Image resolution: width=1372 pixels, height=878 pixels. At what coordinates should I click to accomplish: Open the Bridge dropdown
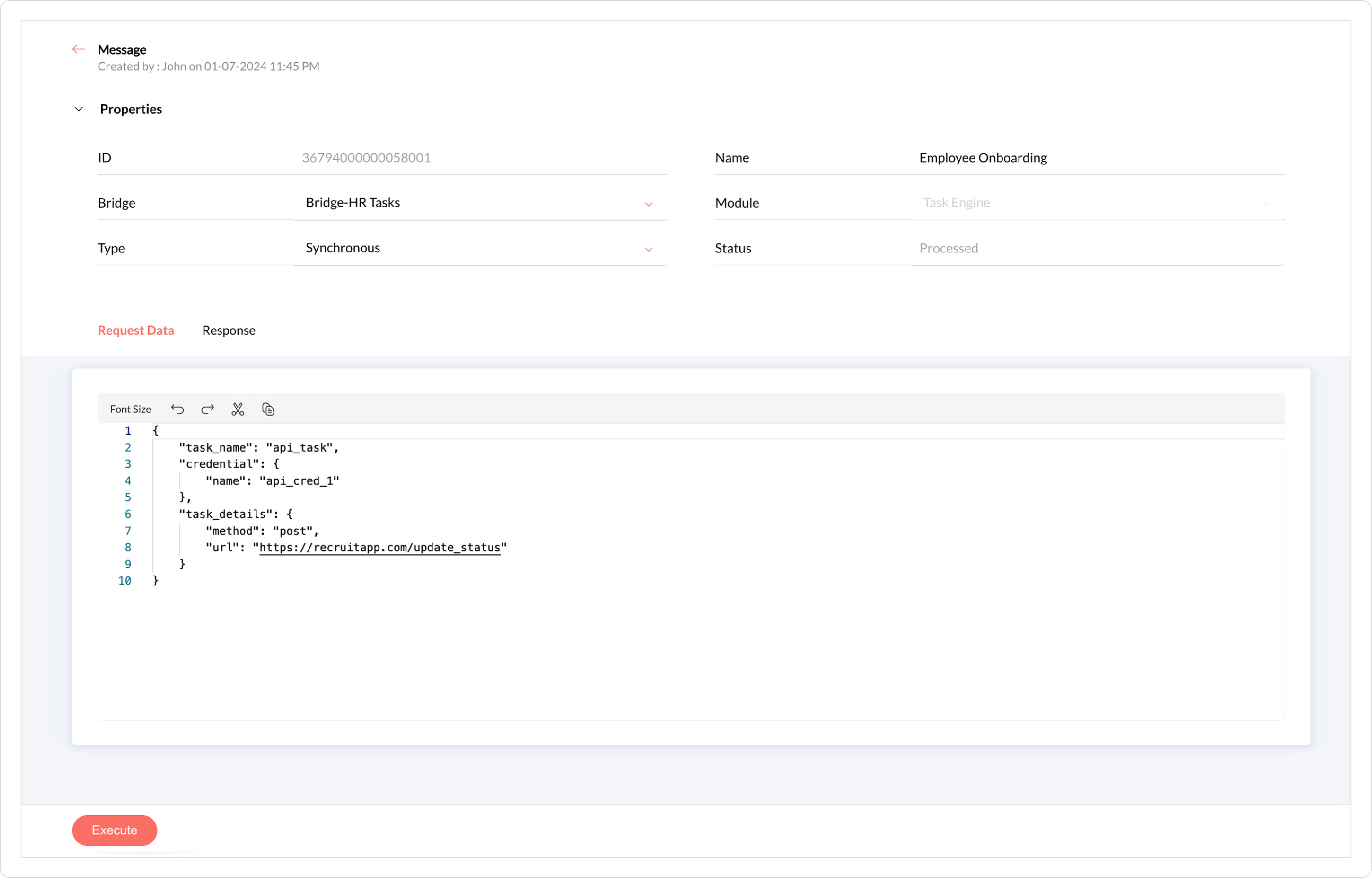[480, 203]
